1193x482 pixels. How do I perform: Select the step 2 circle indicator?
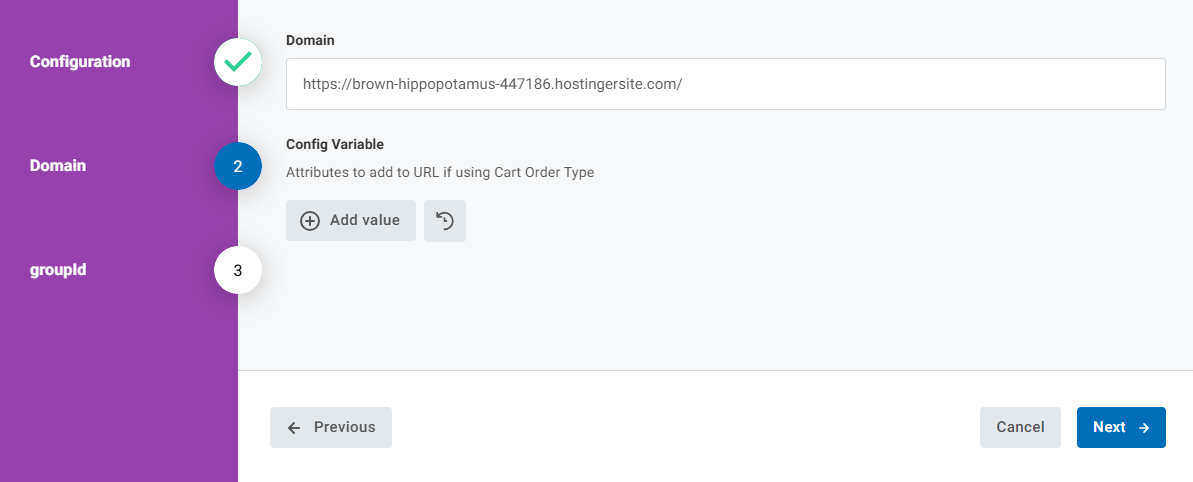(238, 166)
